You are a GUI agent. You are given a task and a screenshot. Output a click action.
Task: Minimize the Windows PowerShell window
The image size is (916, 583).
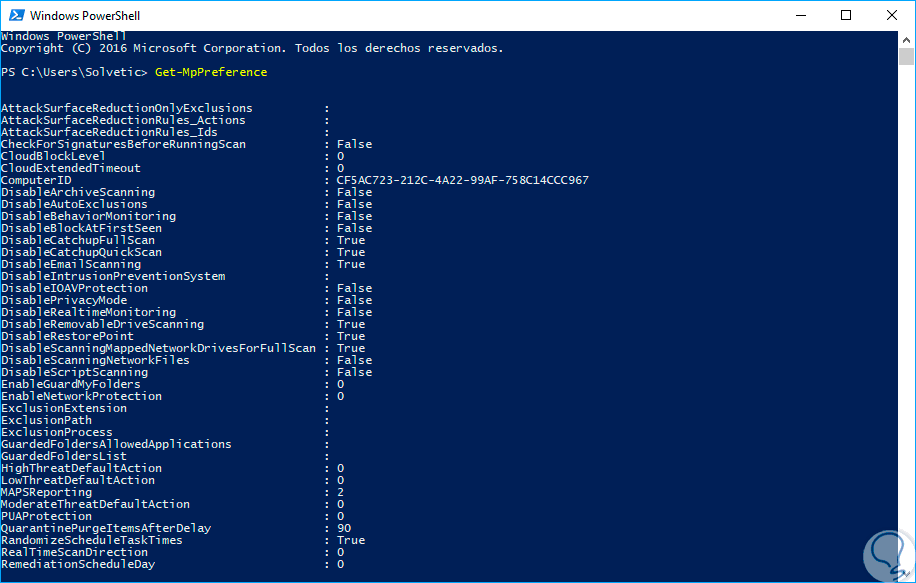coord(801,16)
